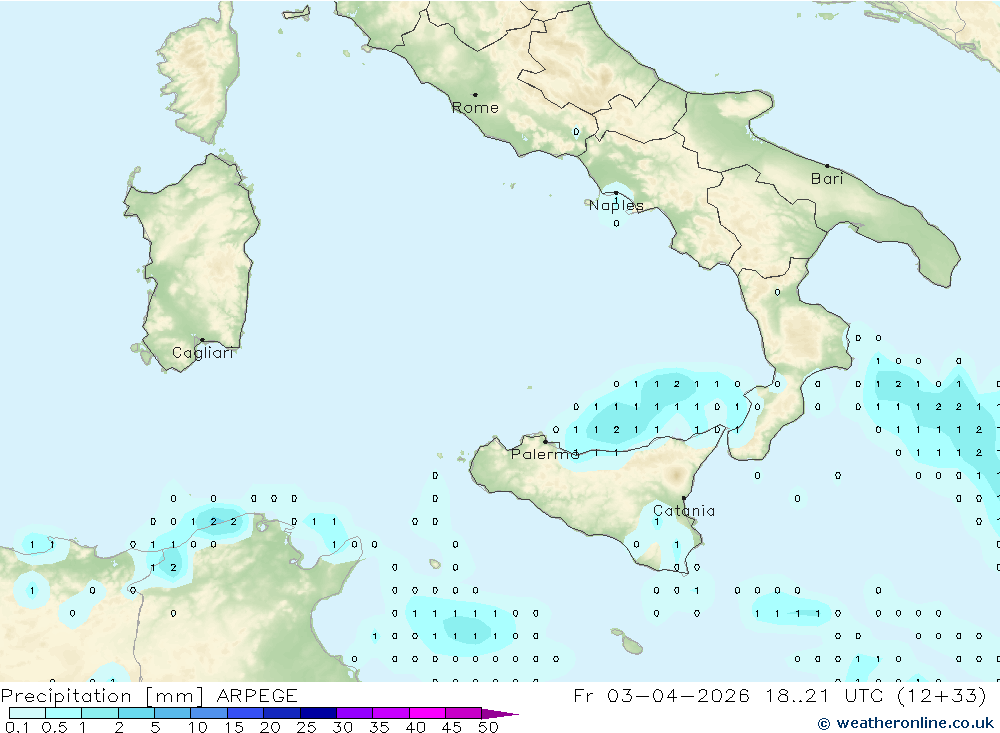The height and width of the screenshot is (733, 1000).
Task: Select the 30–35 mm purple legend swatch
Action: 354,713
